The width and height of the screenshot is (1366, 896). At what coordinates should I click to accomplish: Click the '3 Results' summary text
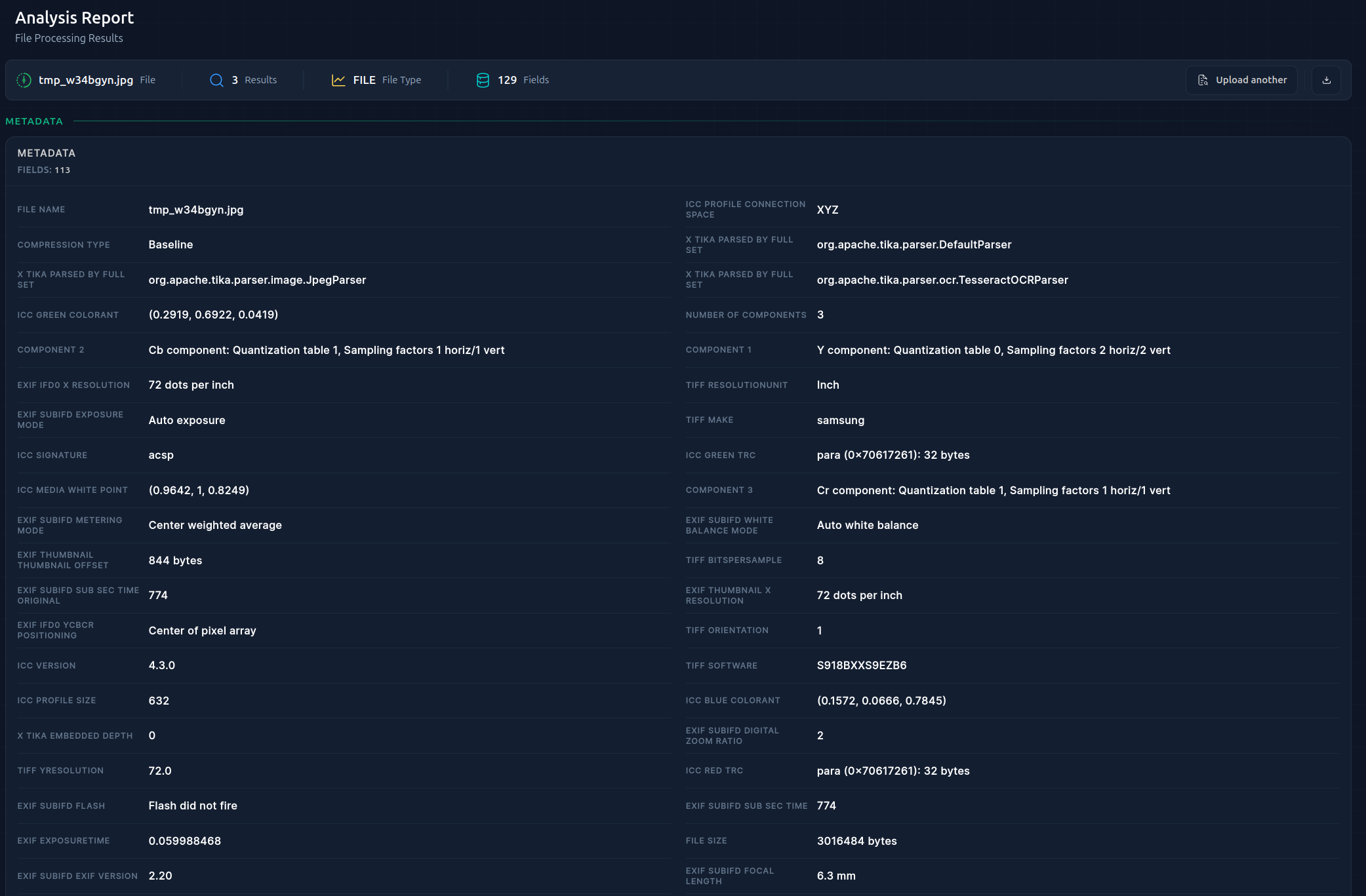[x=254, y=80]
